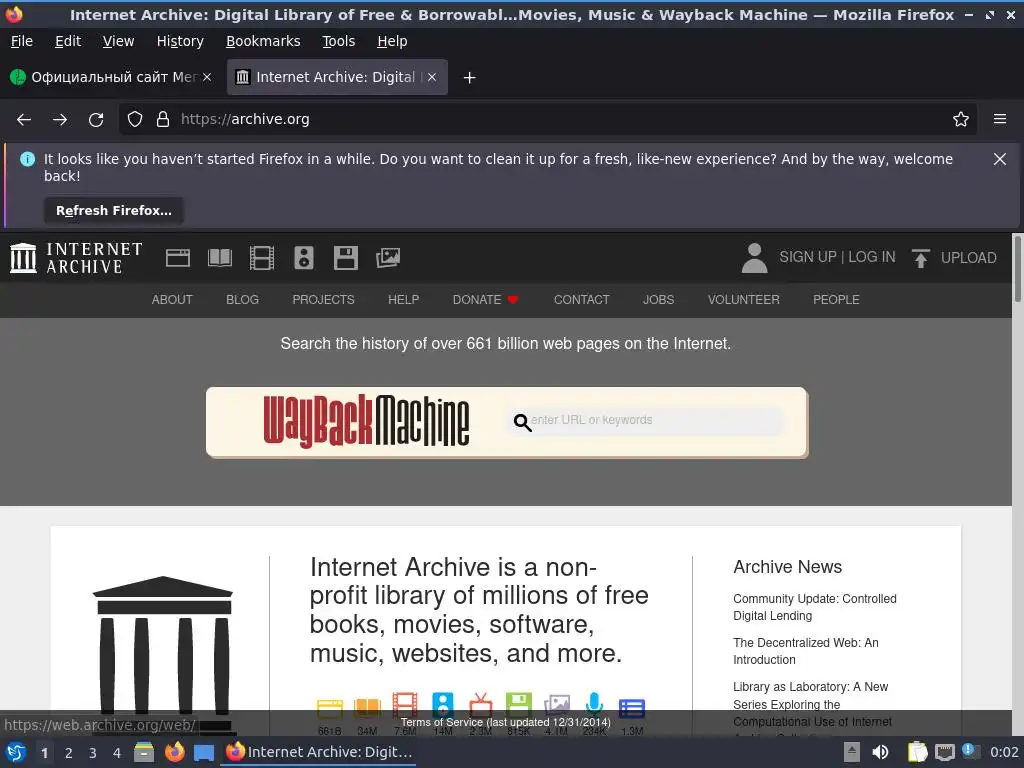1024x768 pixels.
Task: Open the Audio speaker icon in navbar
Action: (304, 258)
